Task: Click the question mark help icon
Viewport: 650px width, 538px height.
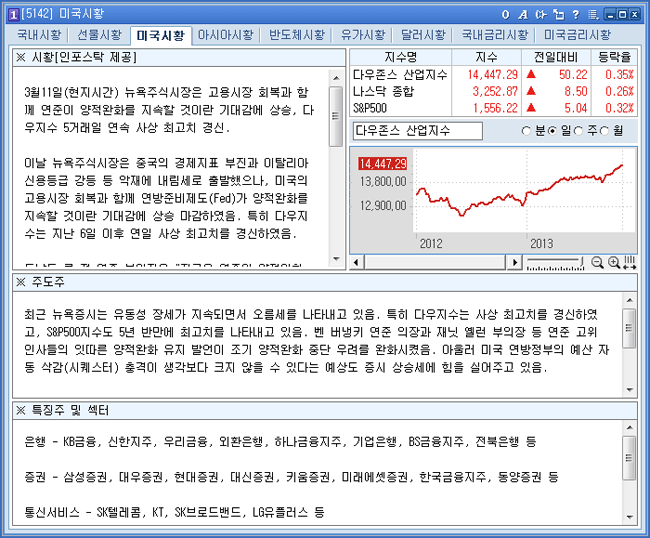Action: coord(576,14)
